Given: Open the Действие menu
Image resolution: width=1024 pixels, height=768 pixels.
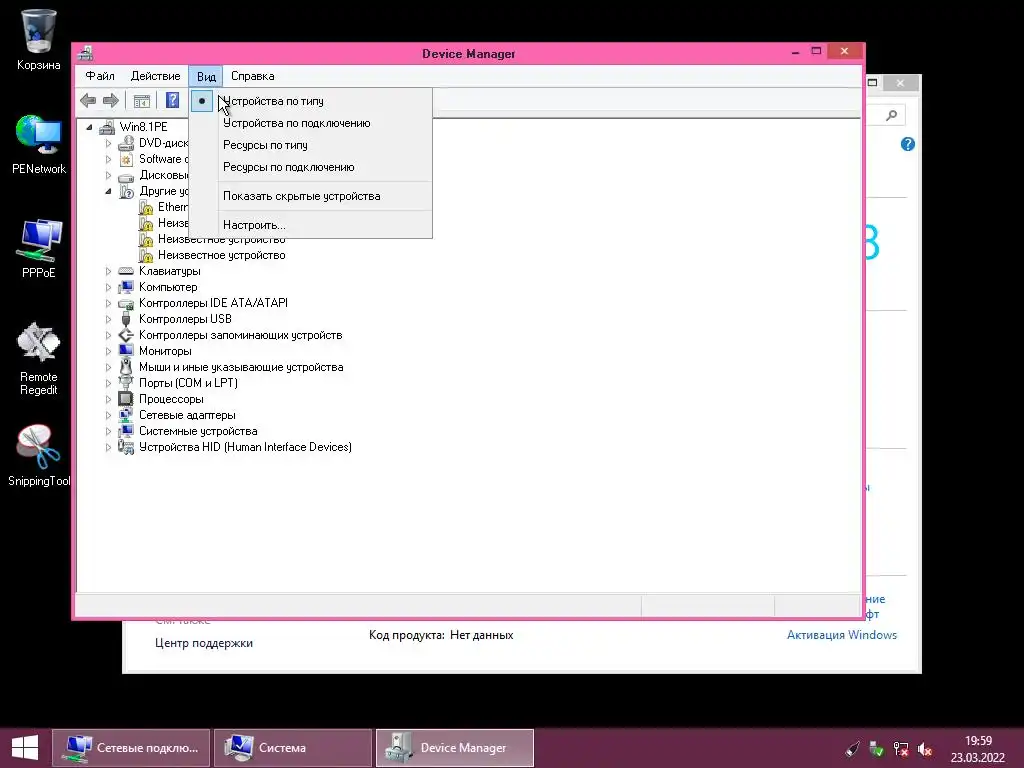Looking at the screenshot, I should (x=155, y=76).
